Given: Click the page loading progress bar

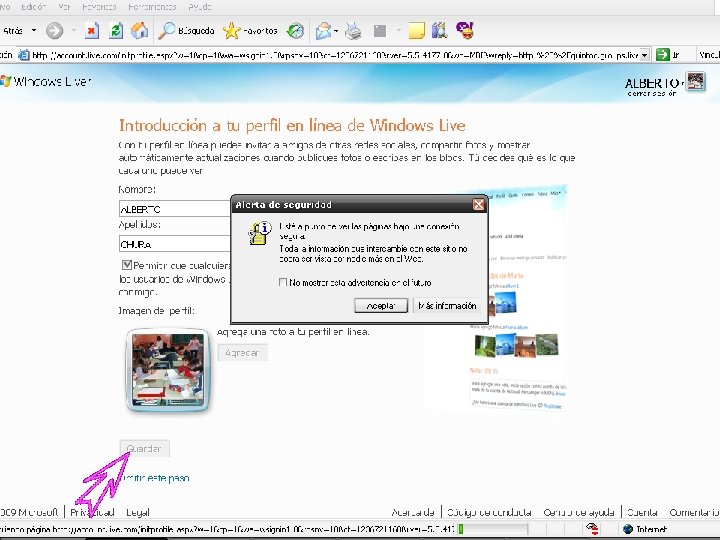Looking at the screenshot, I should coord(492,529).
